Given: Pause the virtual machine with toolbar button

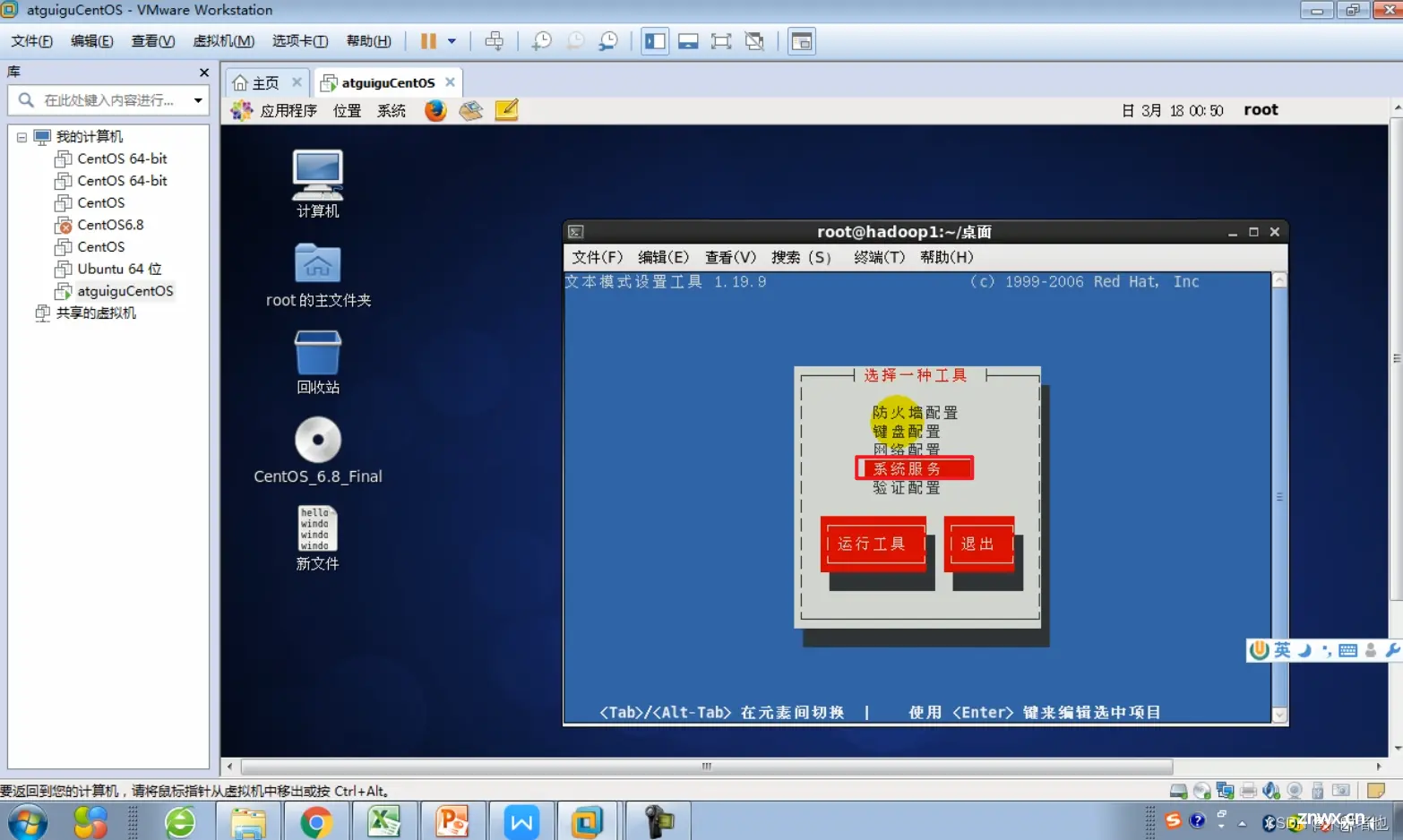Looking at the screenshot, I should click(428, 41).
